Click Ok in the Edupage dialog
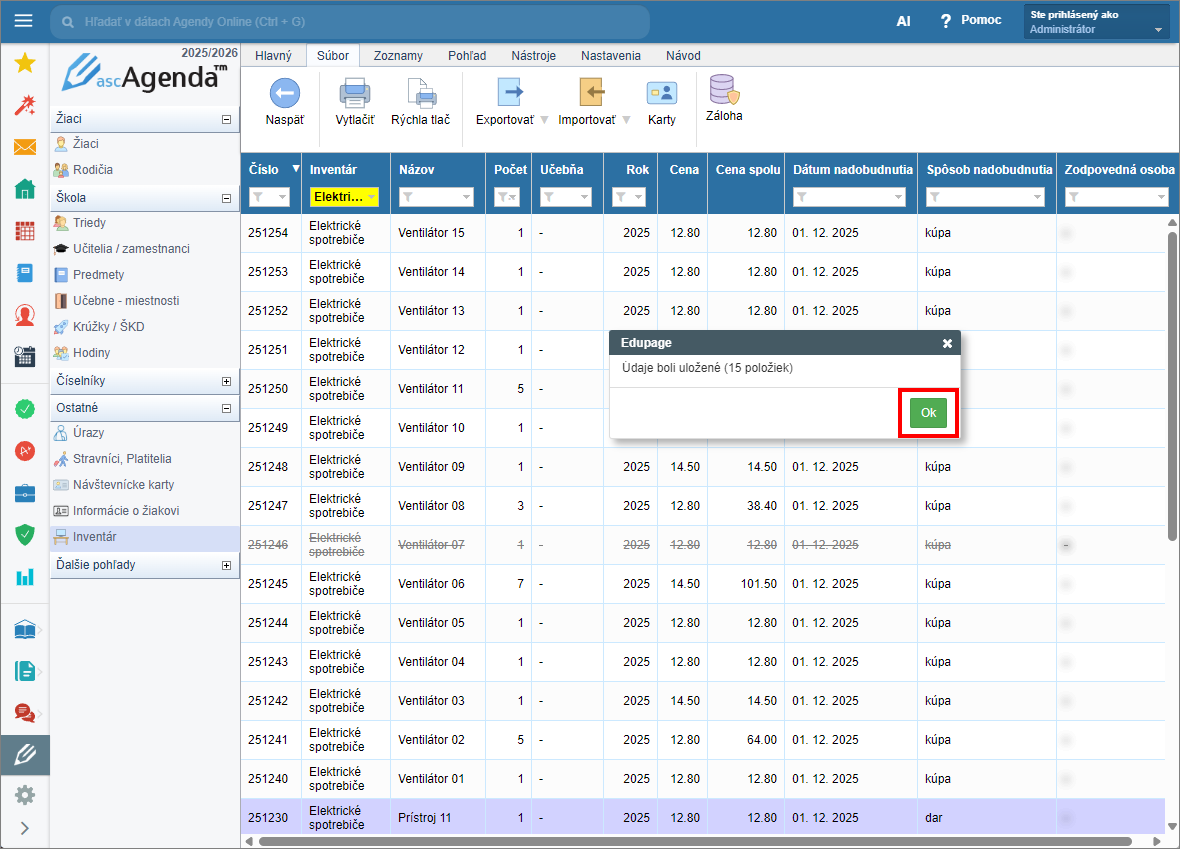The image size is (1180, 849). pyautogui.click(x=928, y=413)
